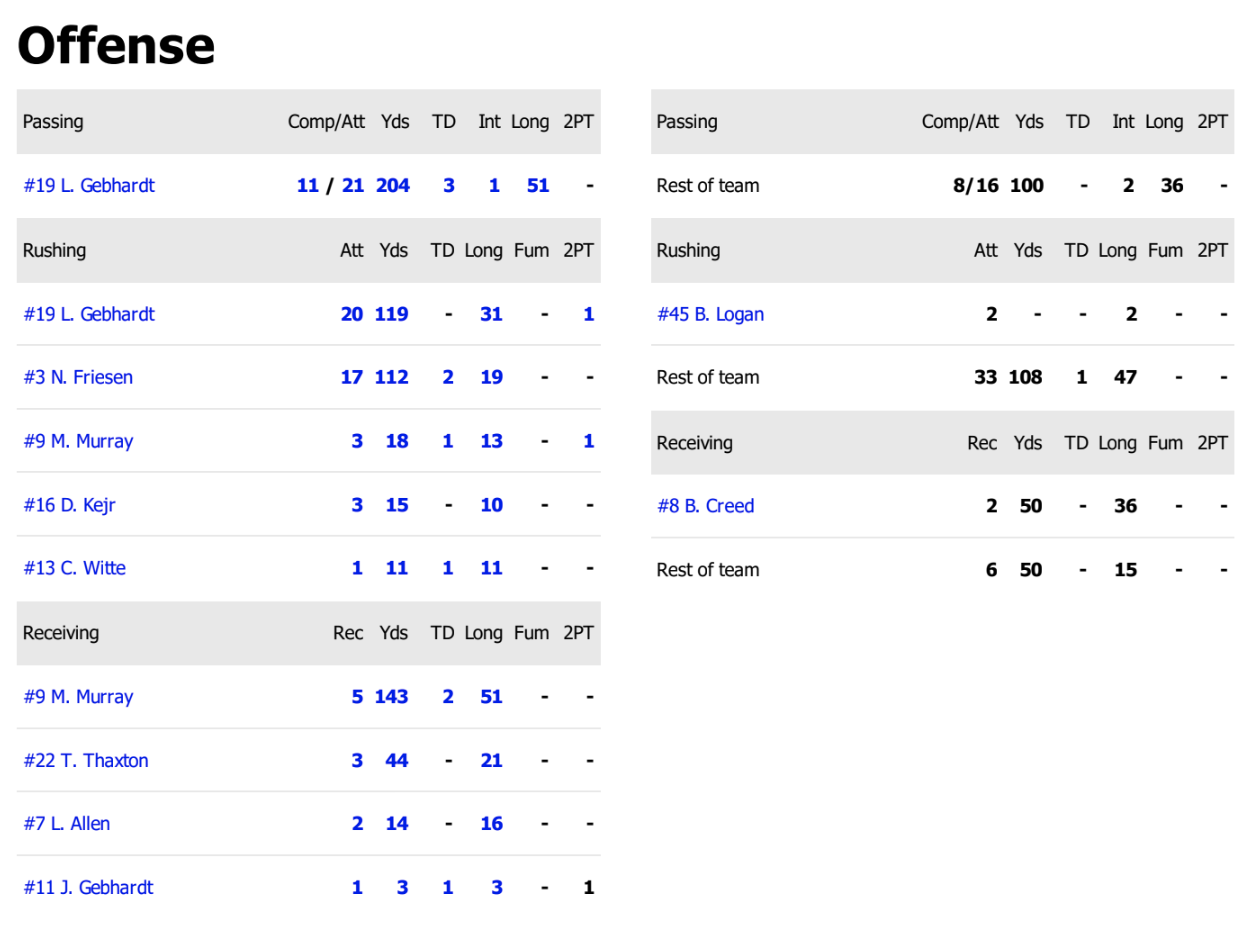Click L. Gebhardt's 204 passing yards value
Viewport: 1250px width, 936px height.
pos(393,186)
